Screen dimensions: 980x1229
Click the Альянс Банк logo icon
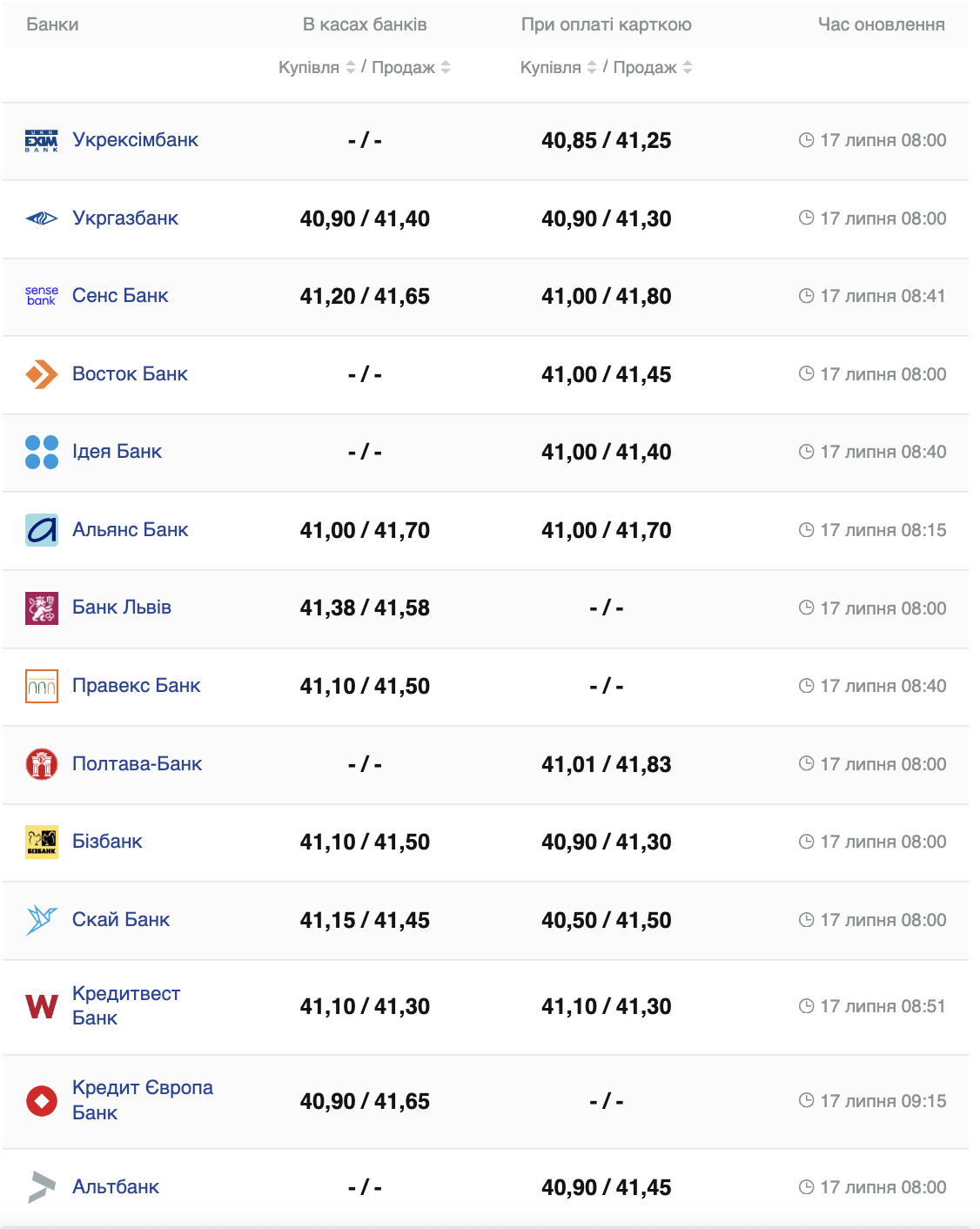[x=42, y=530]
